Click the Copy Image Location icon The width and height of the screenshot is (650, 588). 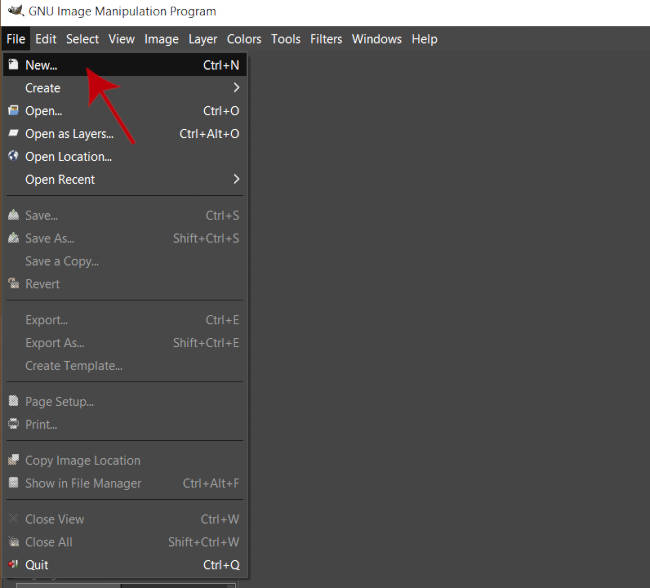pos(13,460)
